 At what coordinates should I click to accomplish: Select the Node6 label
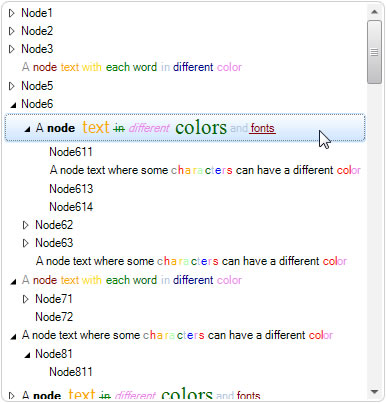click(x=37, y=104)
